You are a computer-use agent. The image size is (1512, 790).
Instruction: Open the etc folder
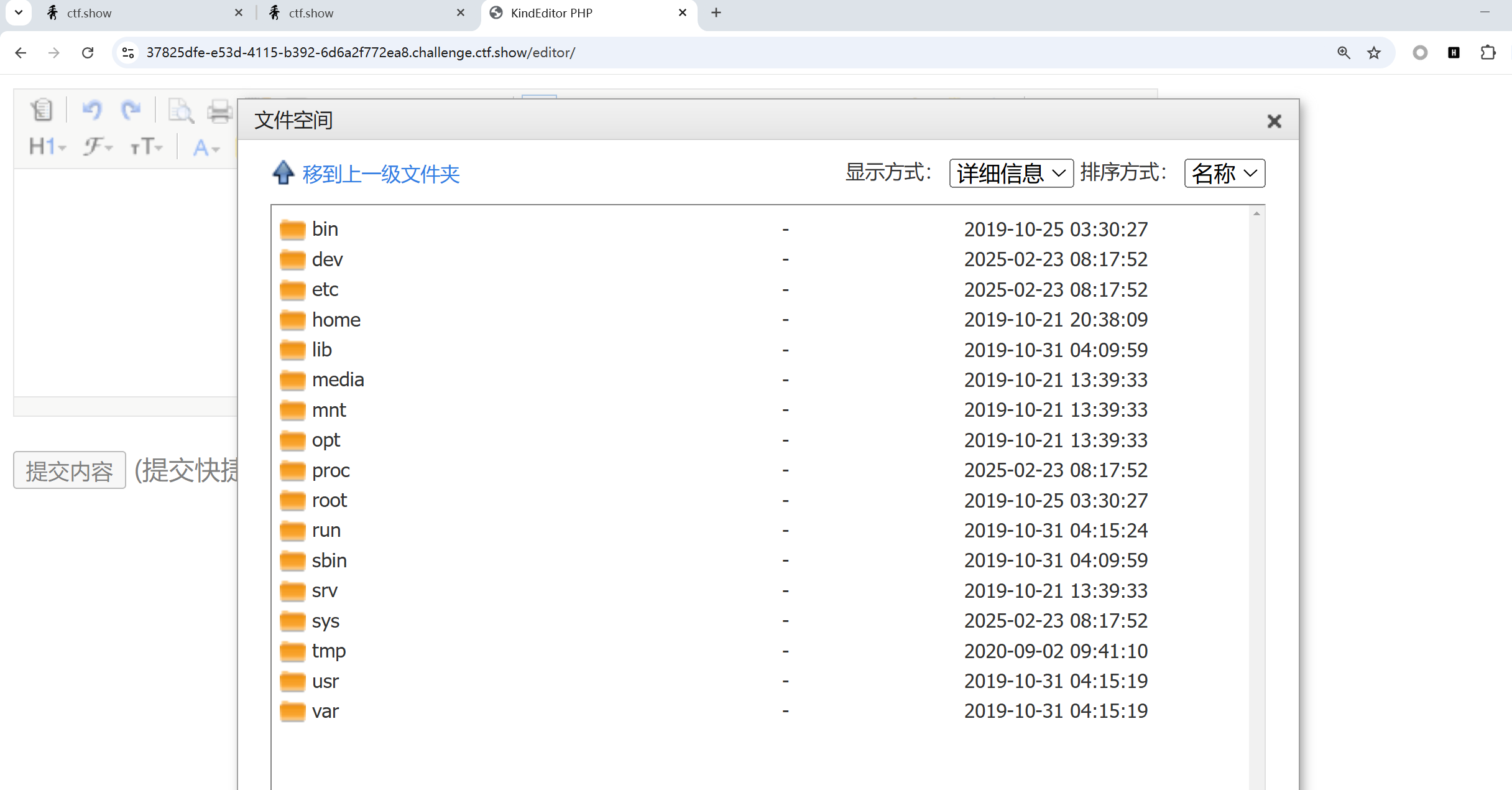click(325, 290)
